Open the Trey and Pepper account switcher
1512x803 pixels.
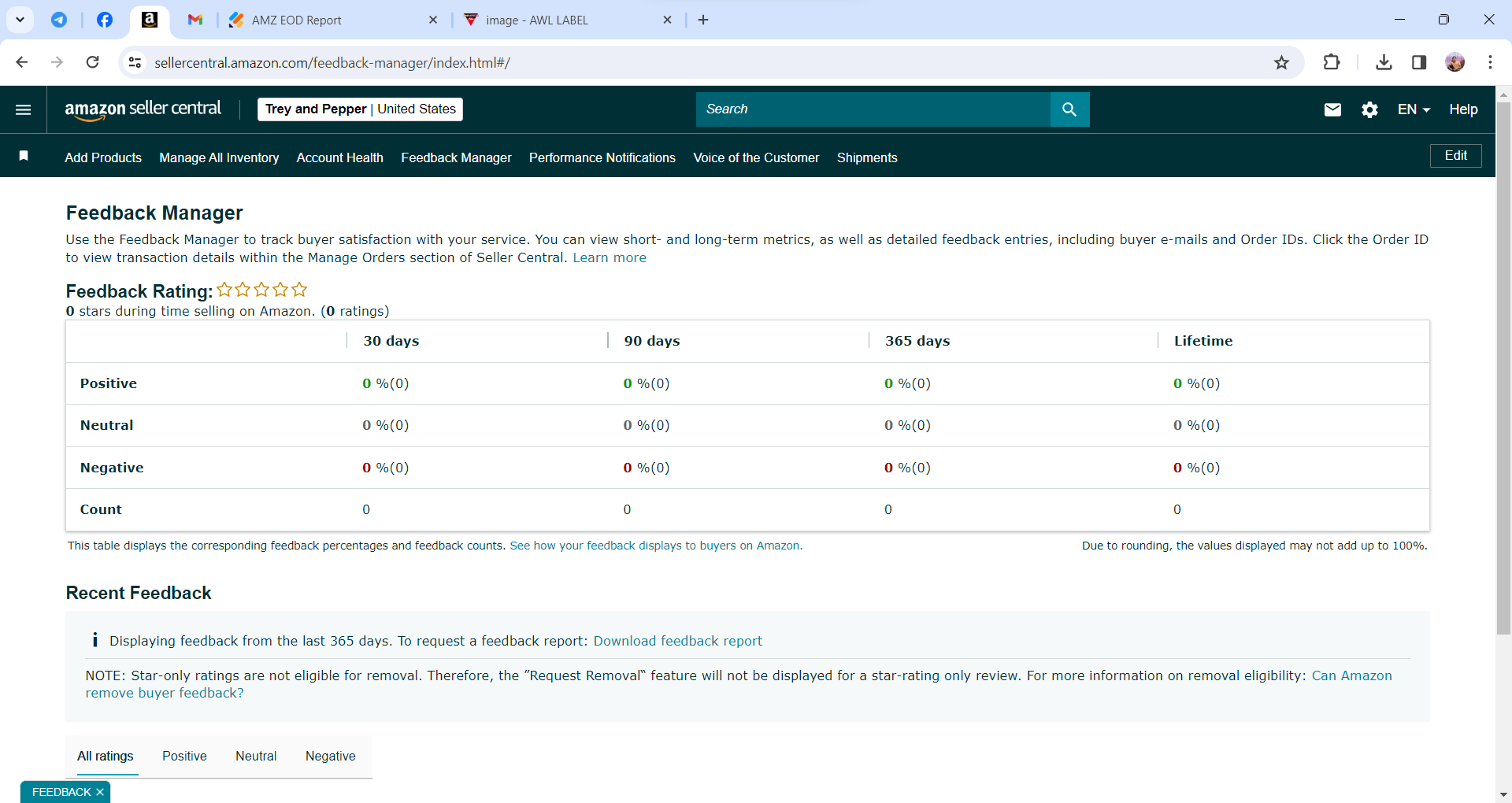click(360, 109)
